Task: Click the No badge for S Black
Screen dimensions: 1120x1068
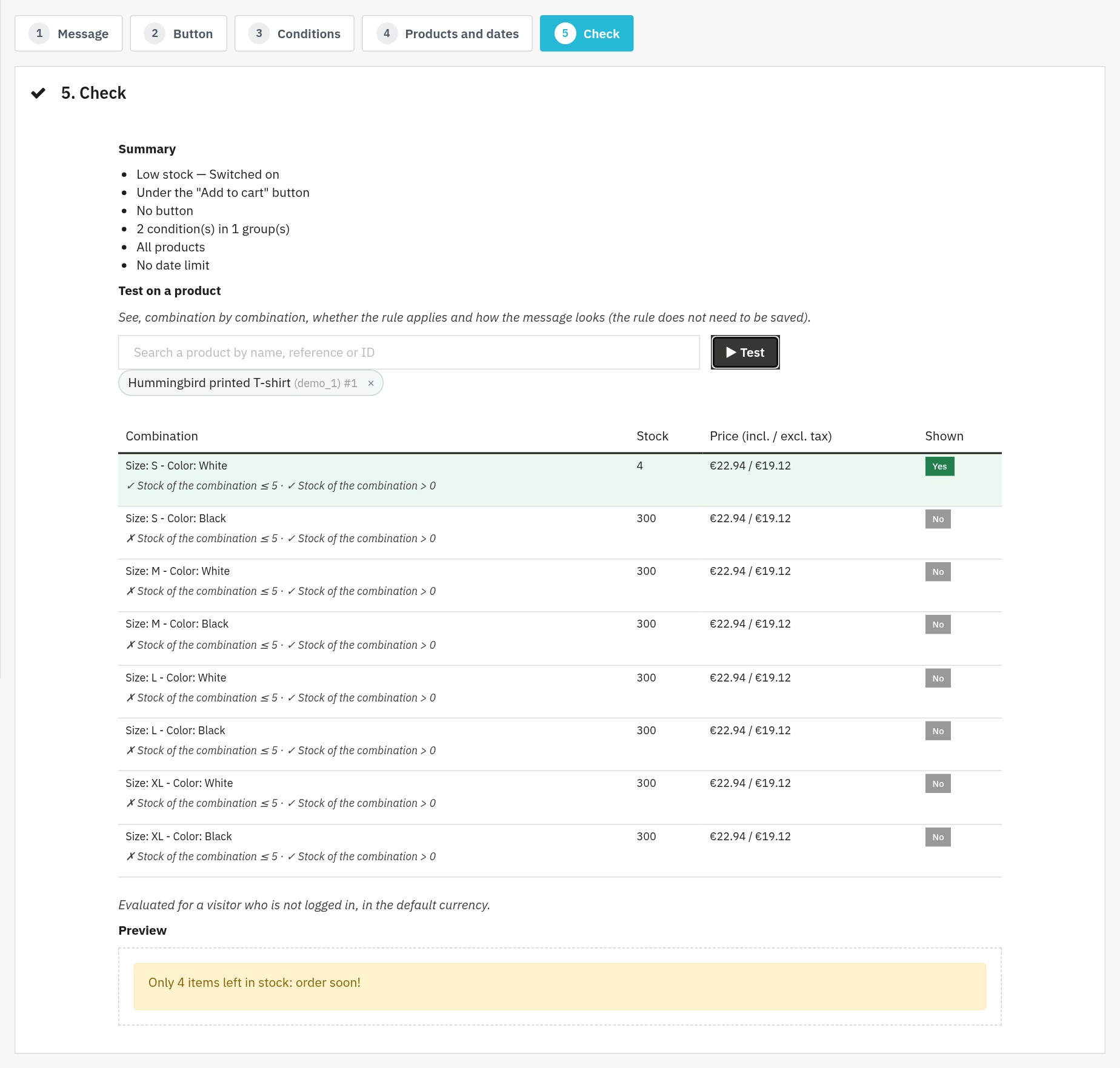Action: 938,519
